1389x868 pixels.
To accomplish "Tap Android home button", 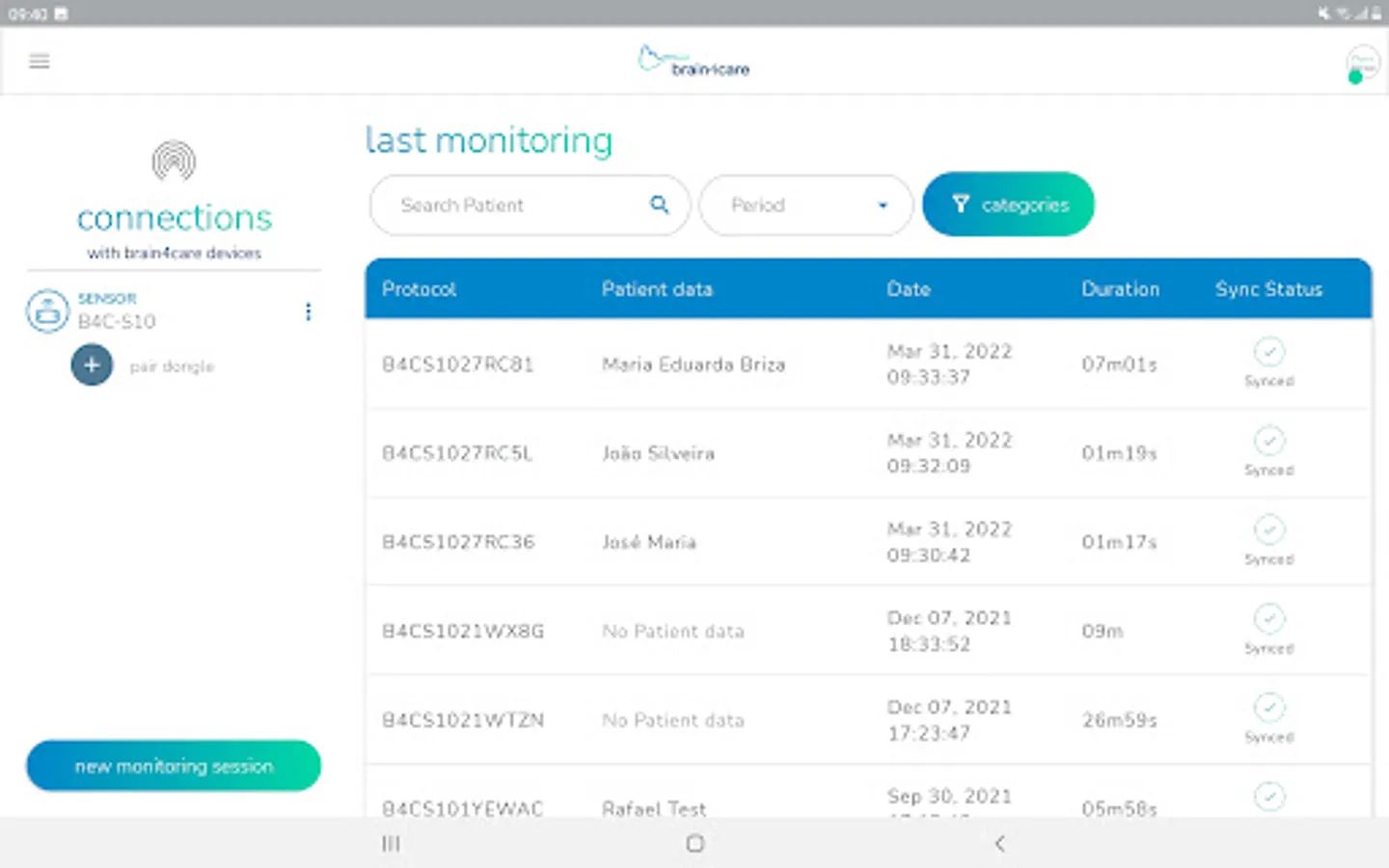I will [x=694, y=844].
